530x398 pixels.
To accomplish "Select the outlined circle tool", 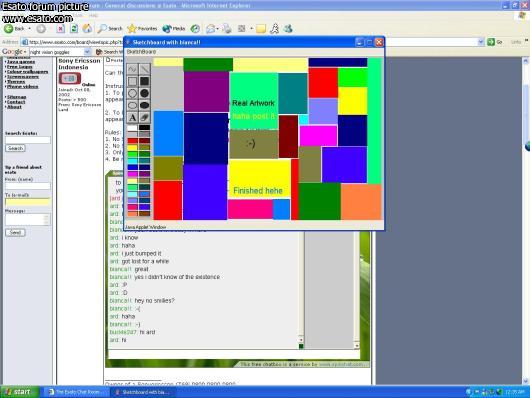I will 132,94.
